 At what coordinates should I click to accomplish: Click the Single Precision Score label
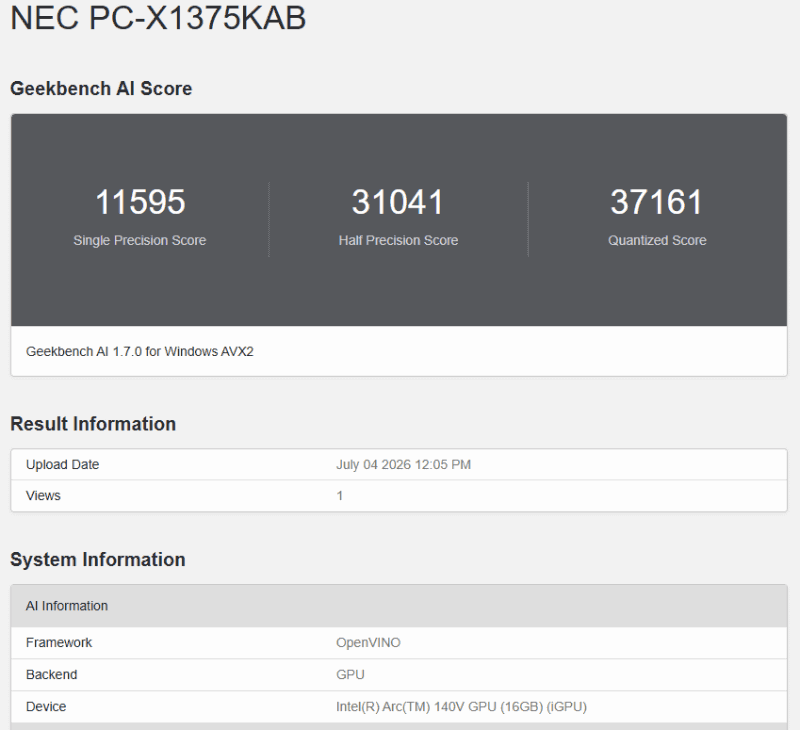click(139, 240)
